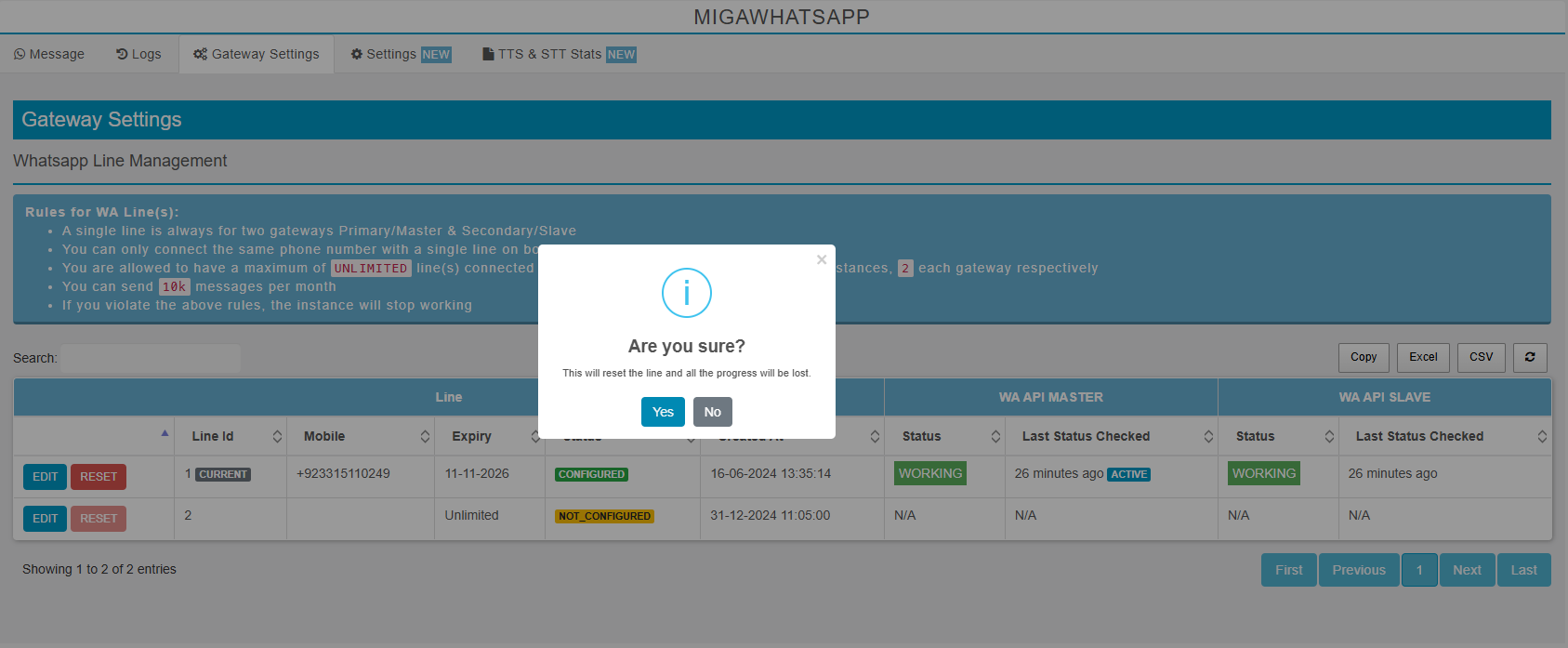Sort the table by Line Id column
Image resolution: width=1568 pixels, height=648 pixels.
coord(230,436)
